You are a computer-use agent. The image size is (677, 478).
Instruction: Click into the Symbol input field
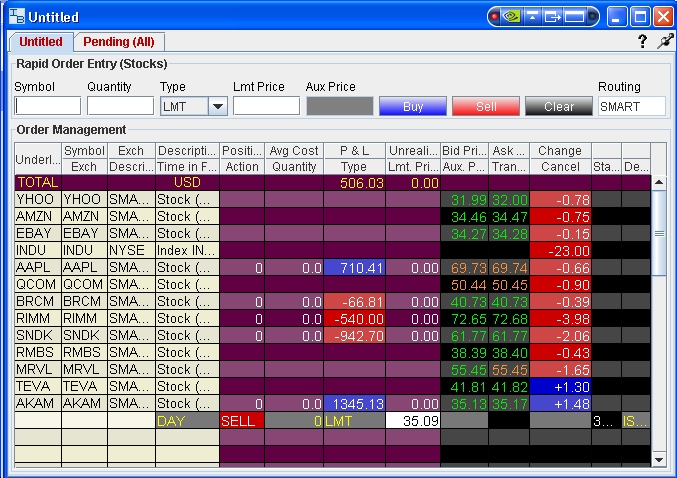48,106
